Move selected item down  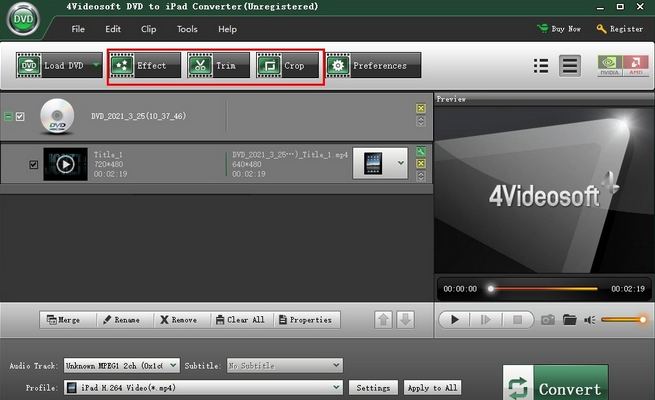pyautogui.click(x=405, y=320)
